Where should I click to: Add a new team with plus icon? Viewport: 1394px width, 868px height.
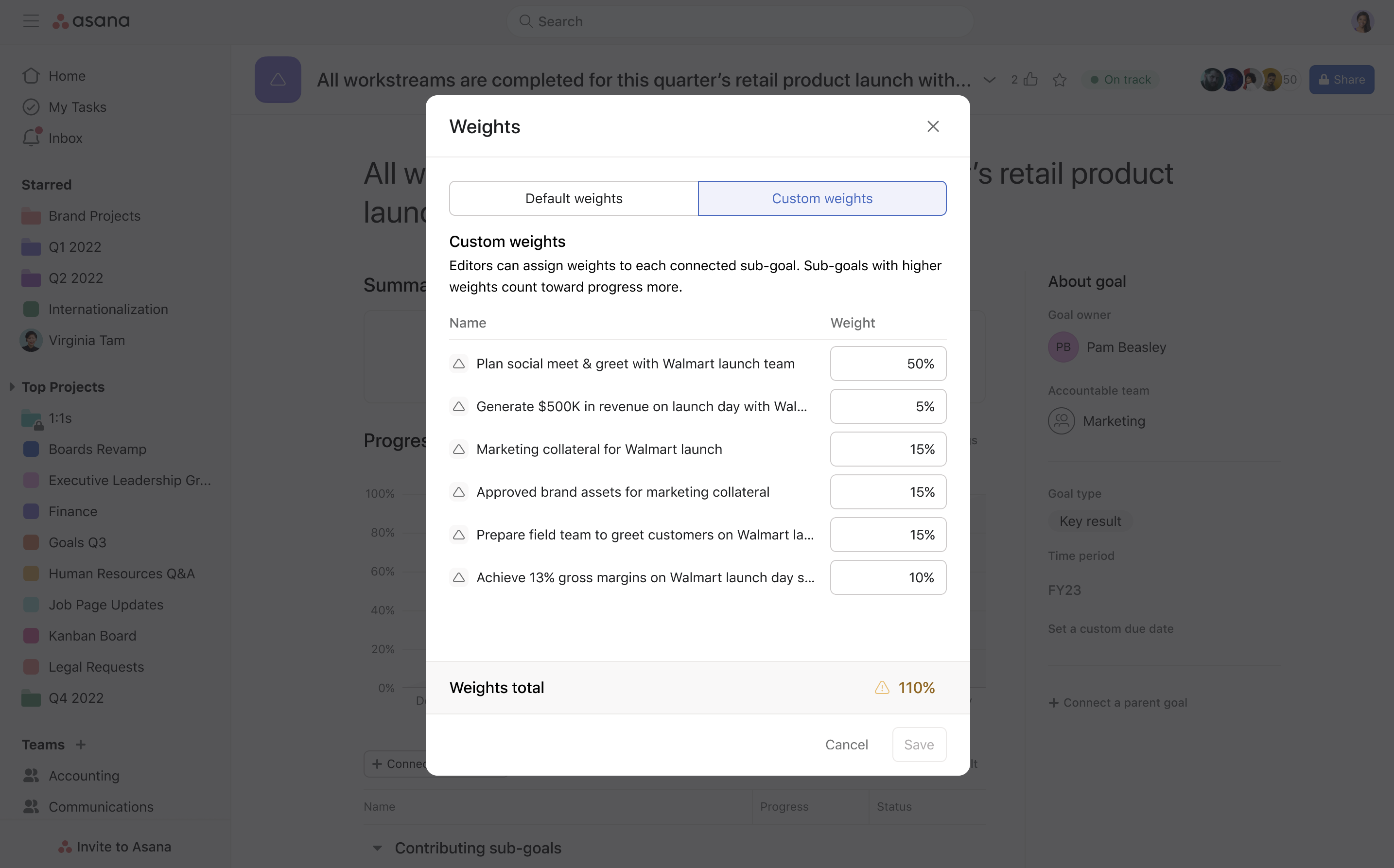tap(81, 744)
